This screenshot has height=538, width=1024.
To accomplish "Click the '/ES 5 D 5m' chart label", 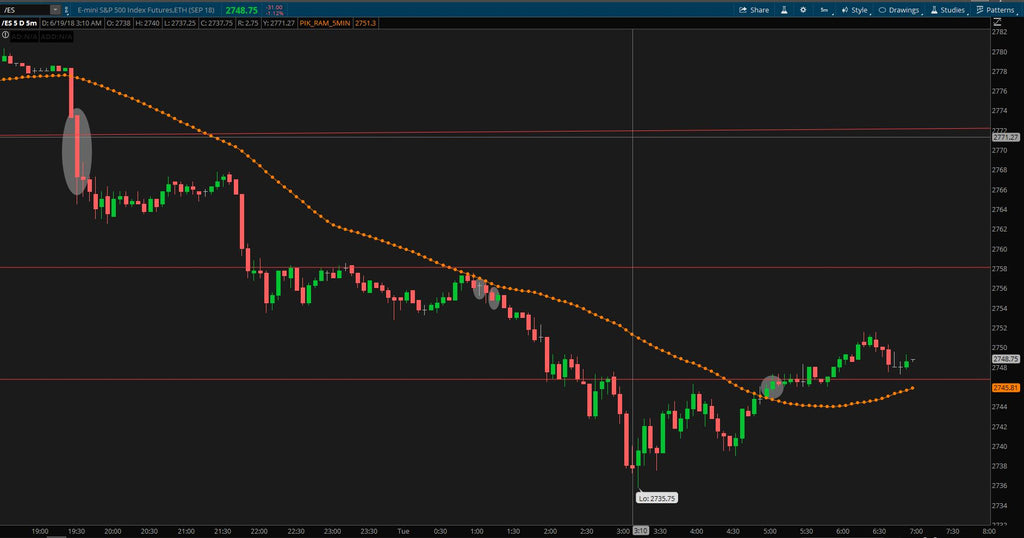I will tap(20, 23).
